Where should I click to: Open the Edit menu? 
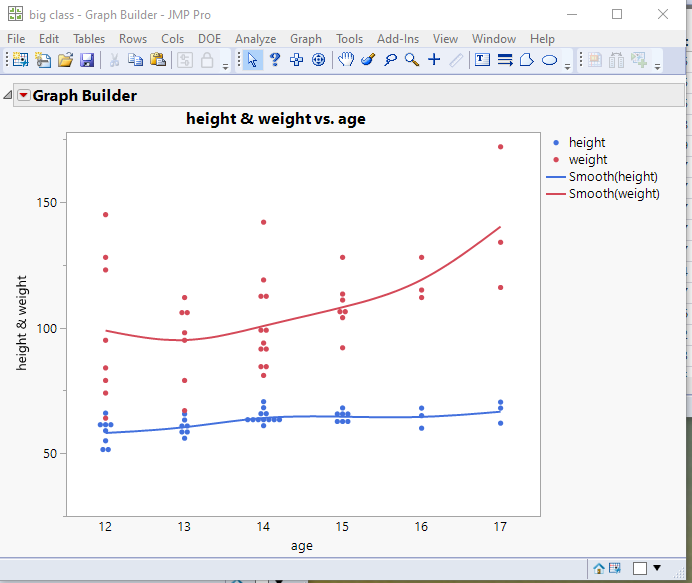pyautogui.click(x=49, y=39)
